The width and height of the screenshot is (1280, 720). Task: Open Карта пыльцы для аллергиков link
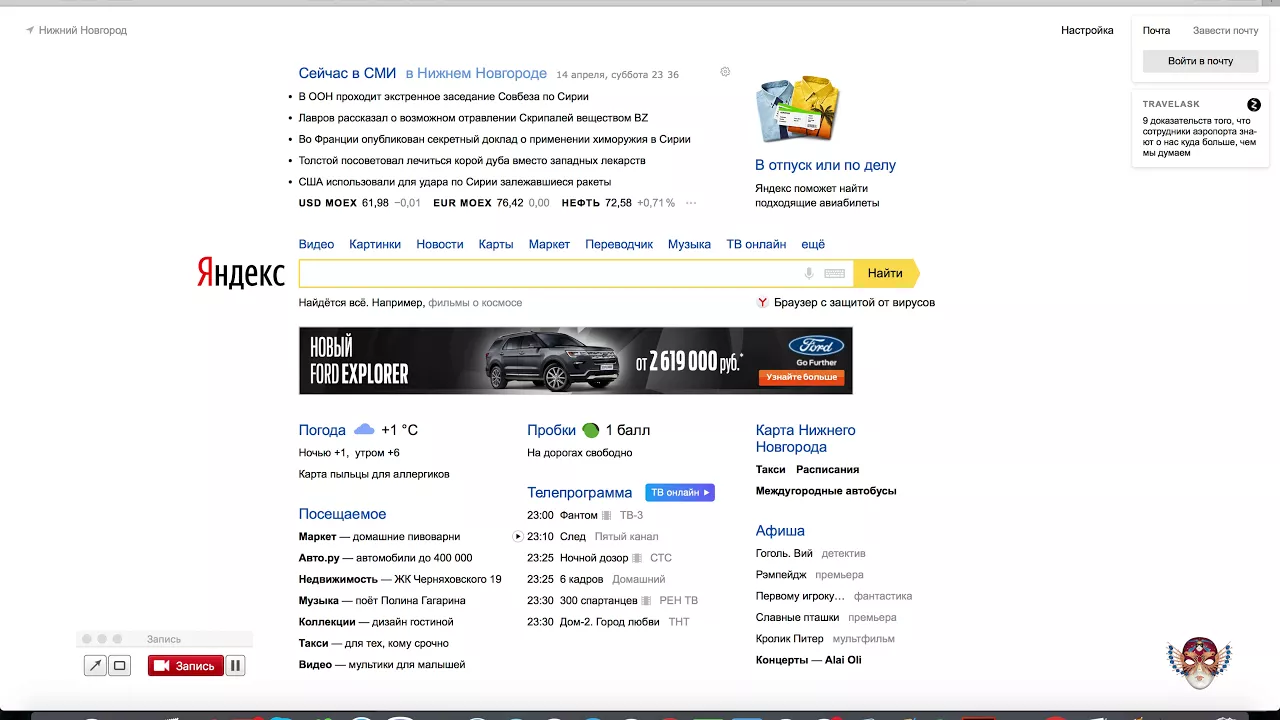[x=374, y=474]
